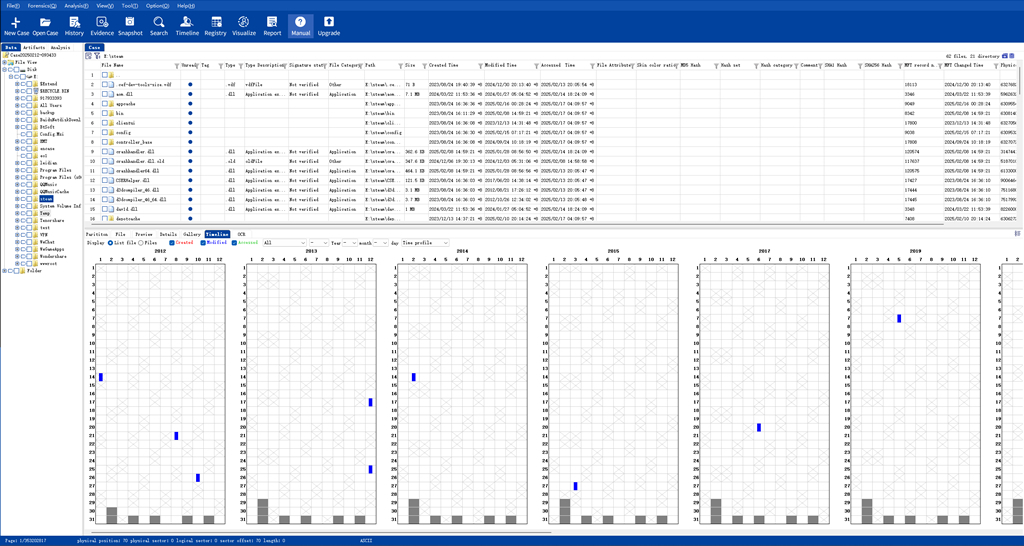Toggle the Created checkbox

coord(172,242)
